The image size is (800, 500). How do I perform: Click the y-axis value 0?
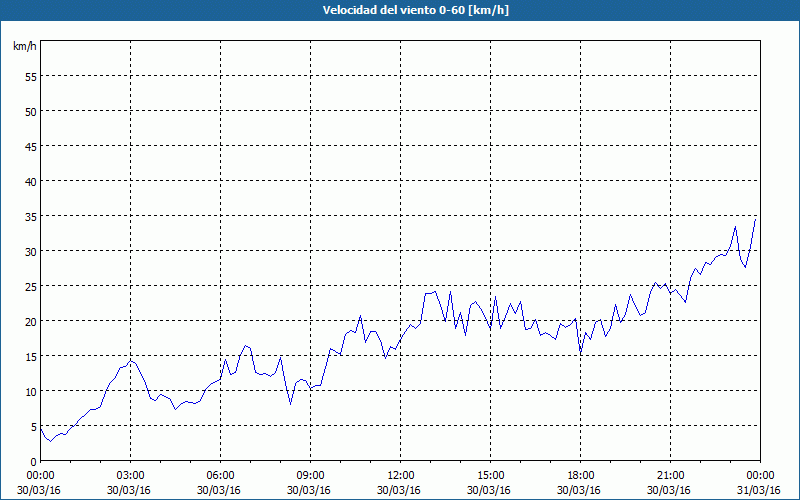(34, 462)
